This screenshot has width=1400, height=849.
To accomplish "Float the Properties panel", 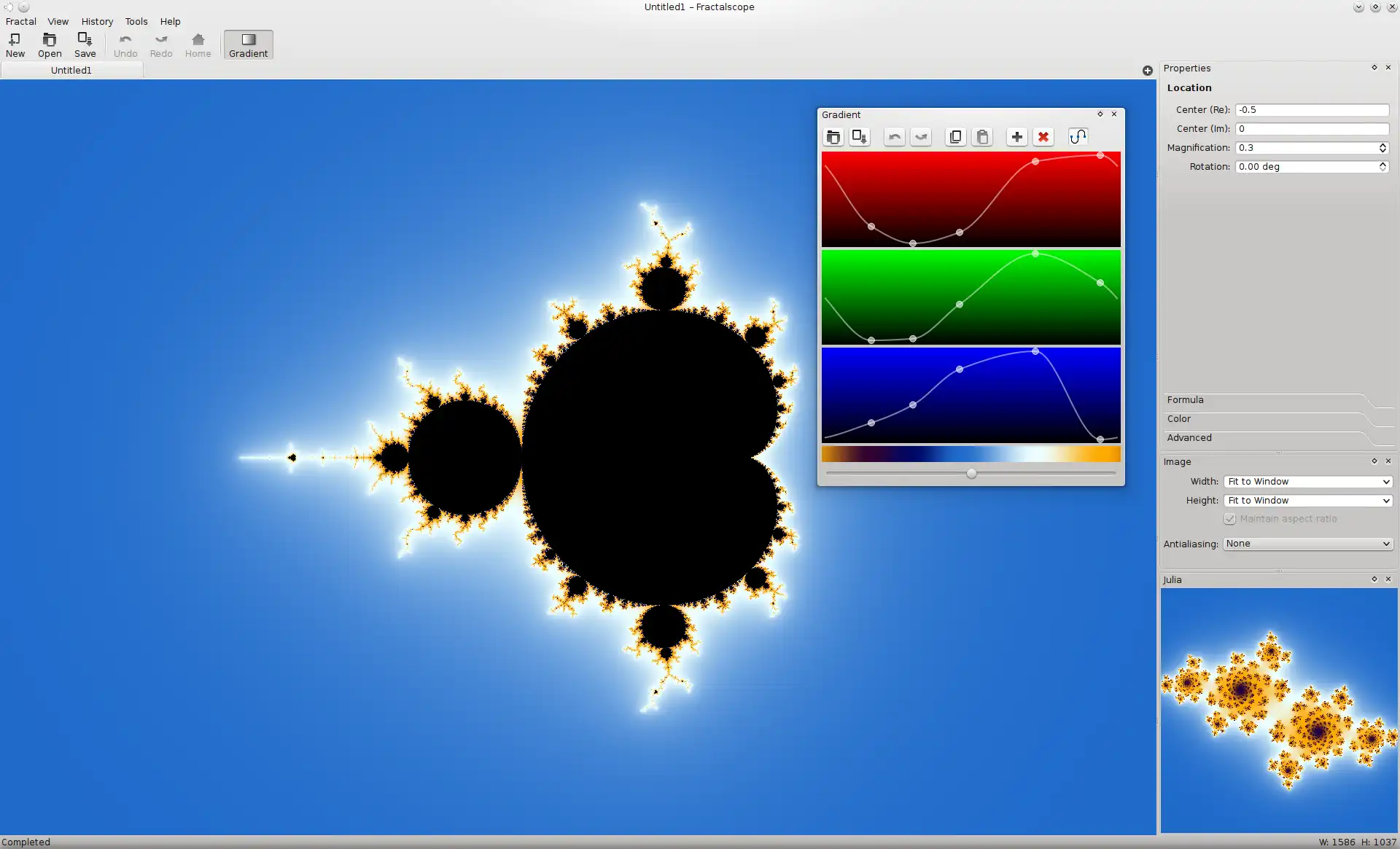I will click(x=1373, y=68).
